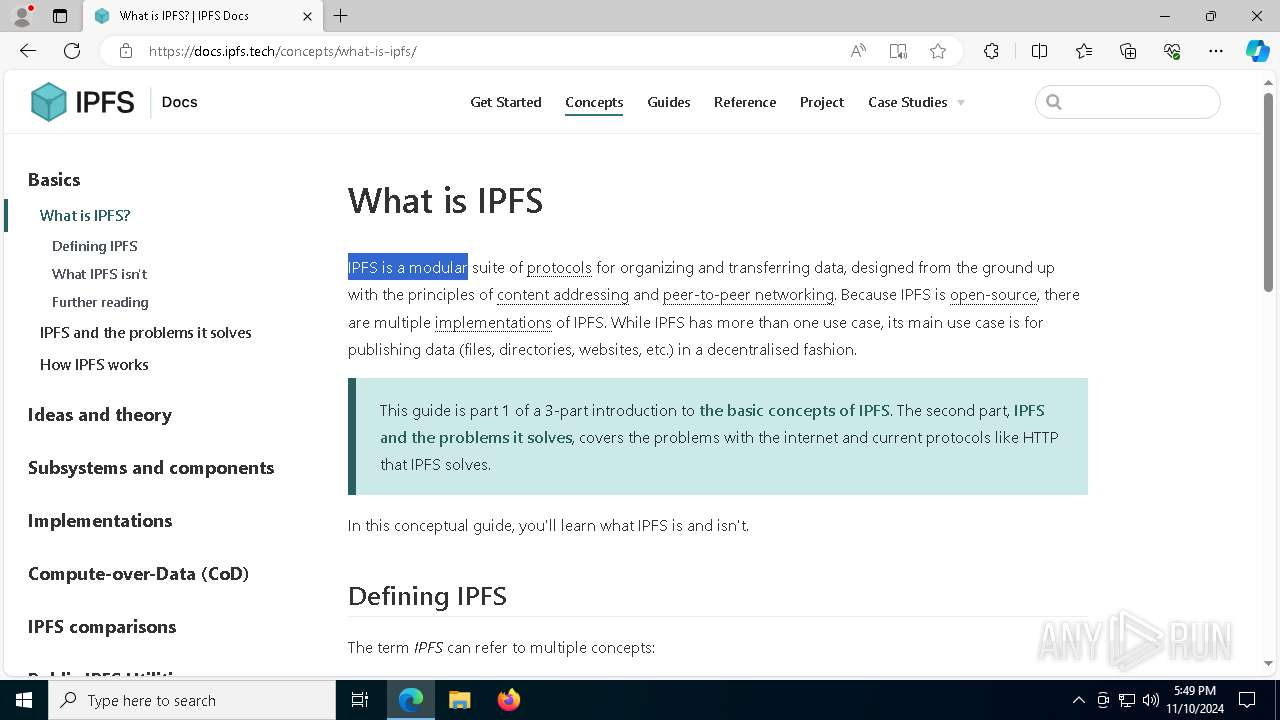Add page to favorites with the star icon
This screenshot has height=720, width=1280.
pos(938,51)
